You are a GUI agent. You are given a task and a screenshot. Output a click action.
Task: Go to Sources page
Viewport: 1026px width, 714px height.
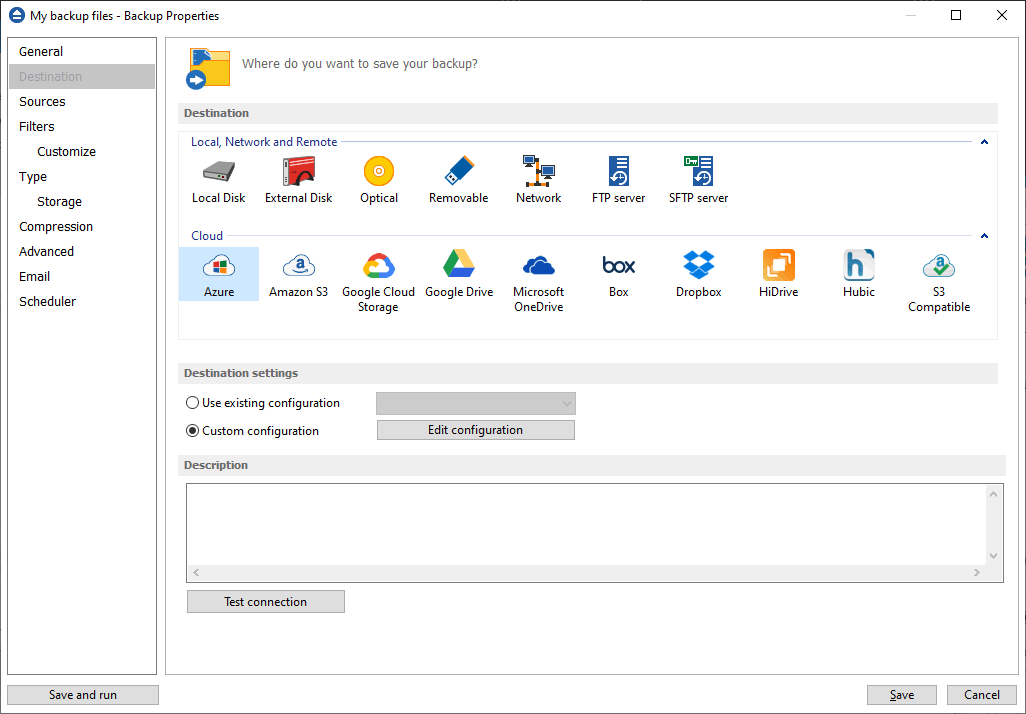pyautogui.click(x=82, y=101)
